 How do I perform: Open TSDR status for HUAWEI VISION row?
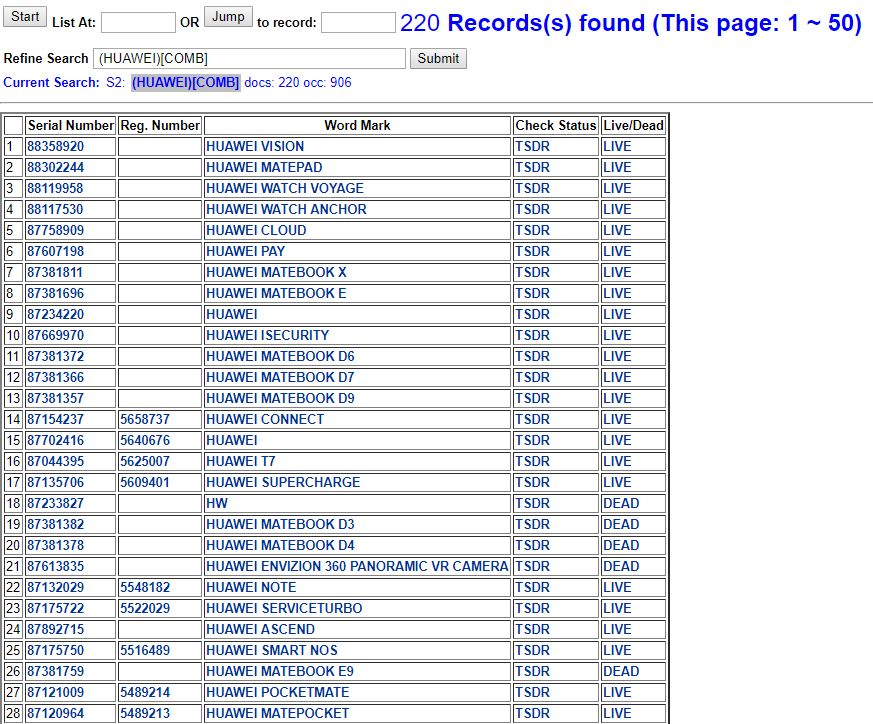pyautogui.click(x=532, y=146)
